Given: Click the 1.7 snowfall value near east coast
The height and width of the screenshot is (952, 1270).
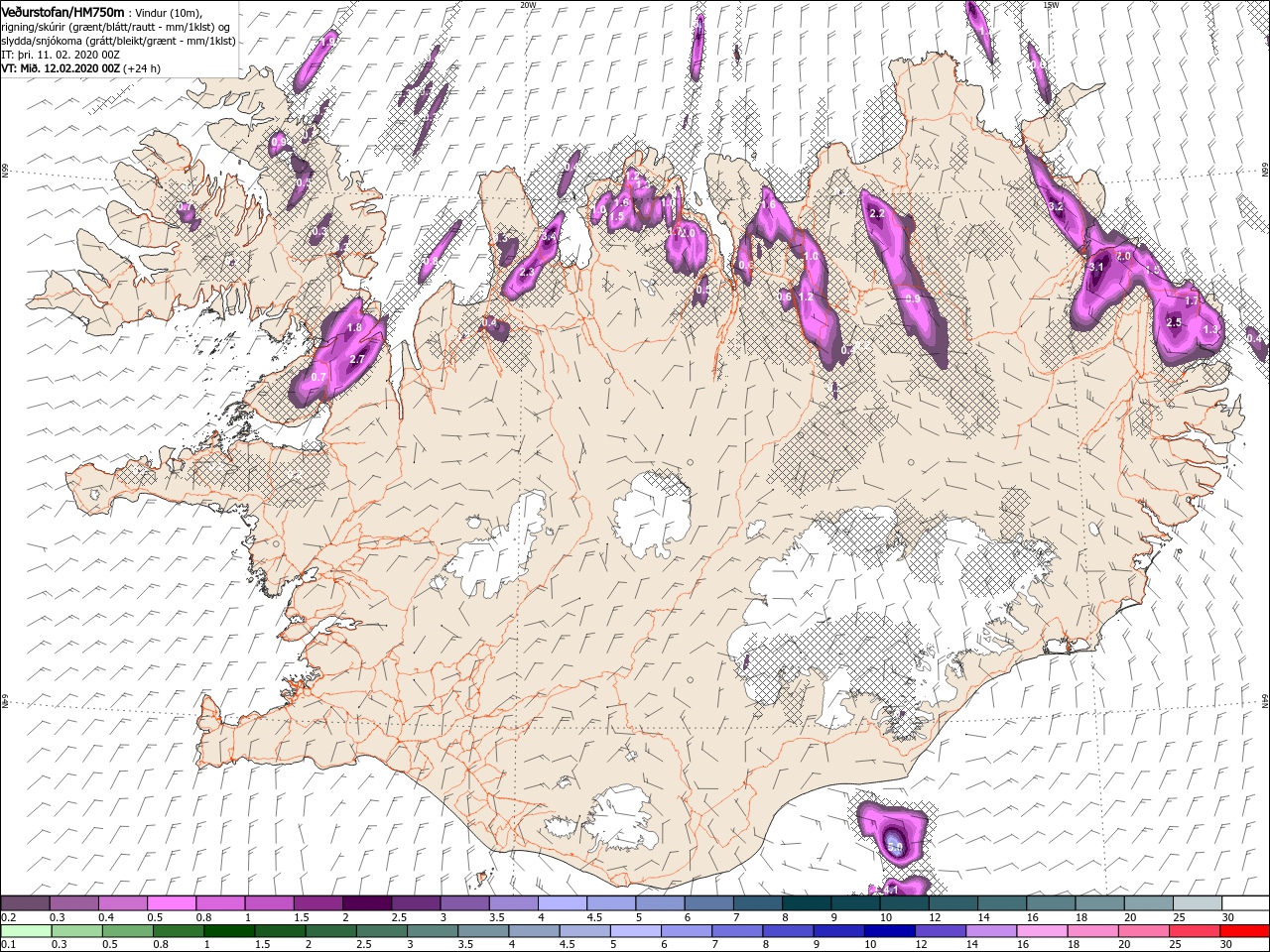Looking at the screenshot, I should point(1193,298).
